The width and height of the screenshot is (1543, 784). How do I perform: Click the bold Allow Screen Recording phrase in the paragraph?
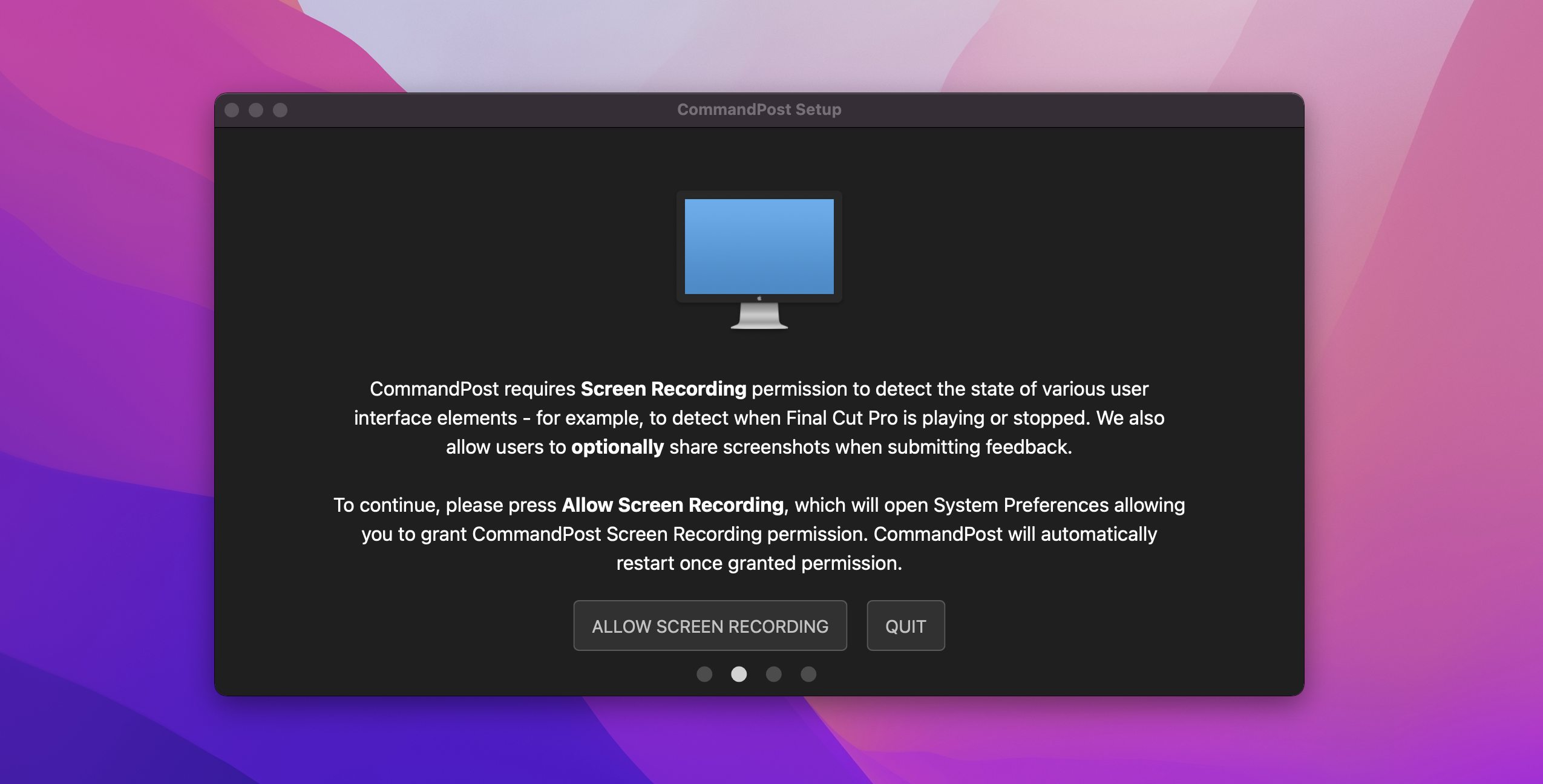click(672, 505)
